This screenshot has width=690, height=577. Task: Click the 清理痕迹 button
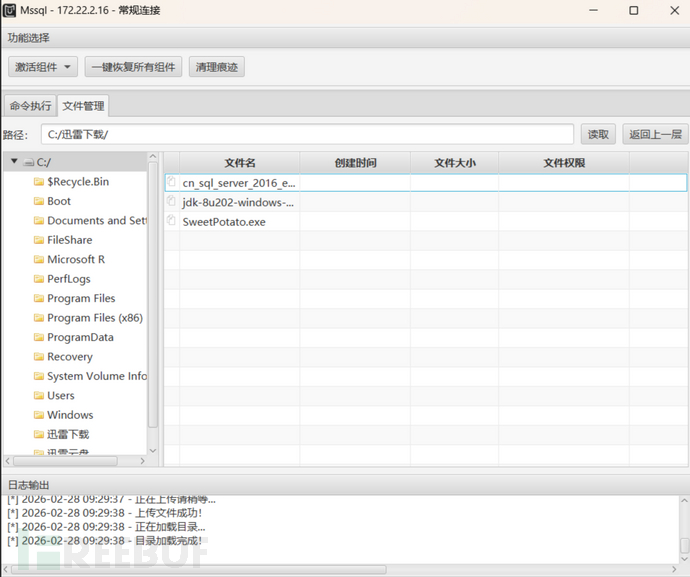click(x=216, y=67)
